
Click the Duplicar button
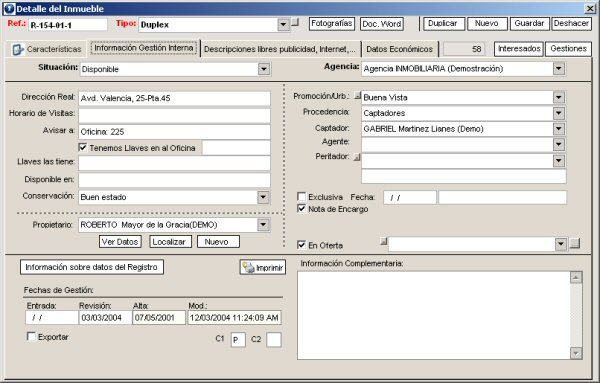443,24
